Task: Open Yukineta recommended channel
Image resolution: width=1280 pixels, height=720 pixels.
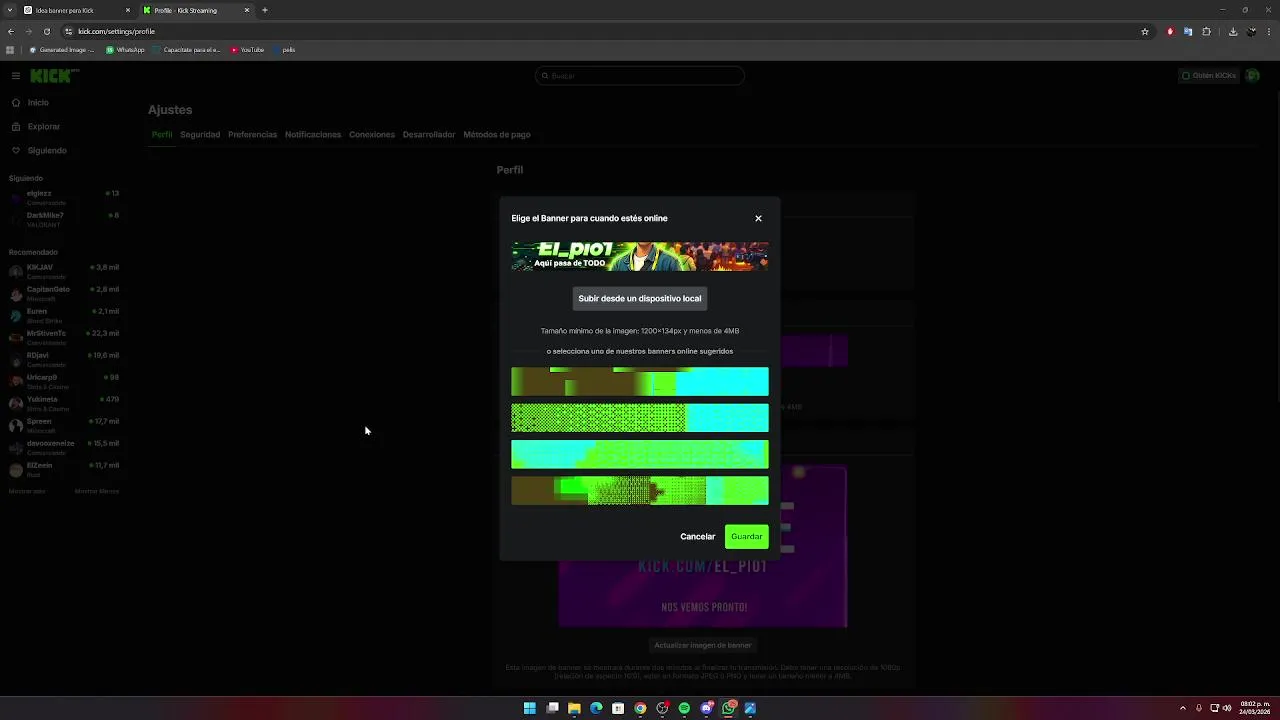Action: click(x=64, y=403)
